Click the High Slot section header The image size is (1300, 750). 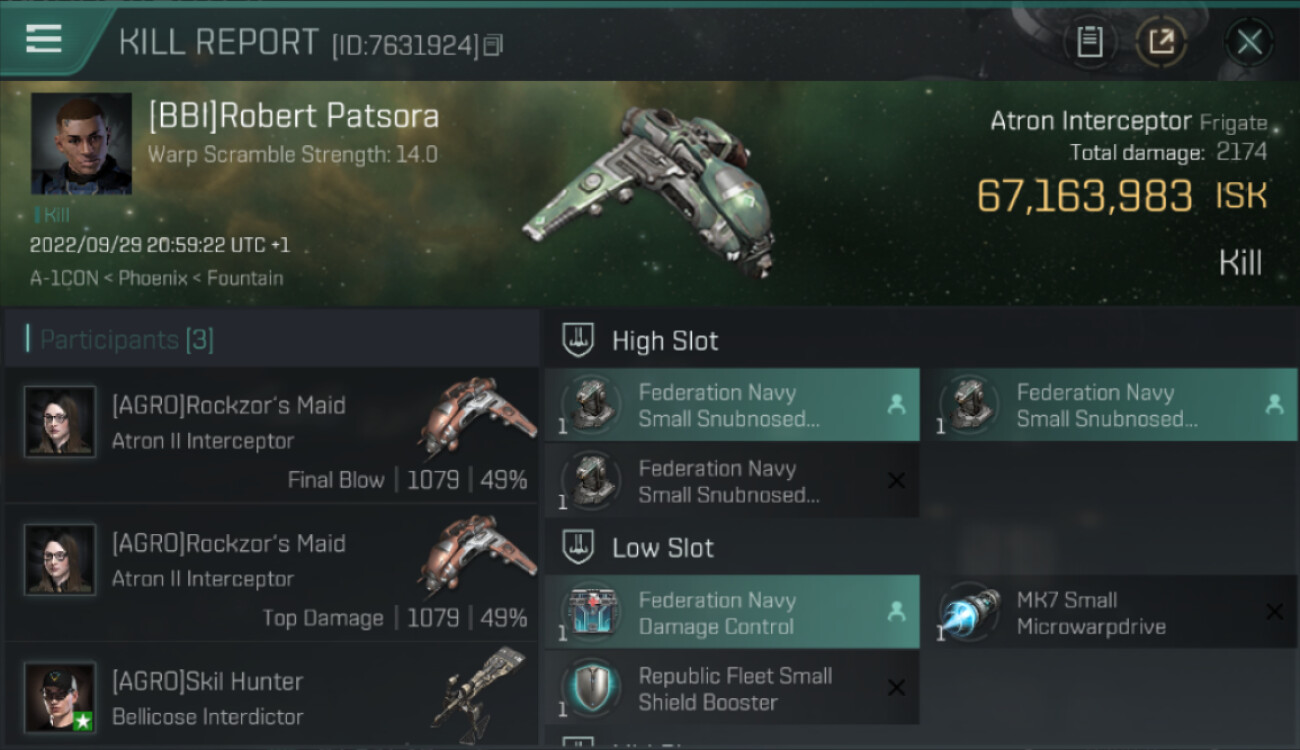coord(664,341)
